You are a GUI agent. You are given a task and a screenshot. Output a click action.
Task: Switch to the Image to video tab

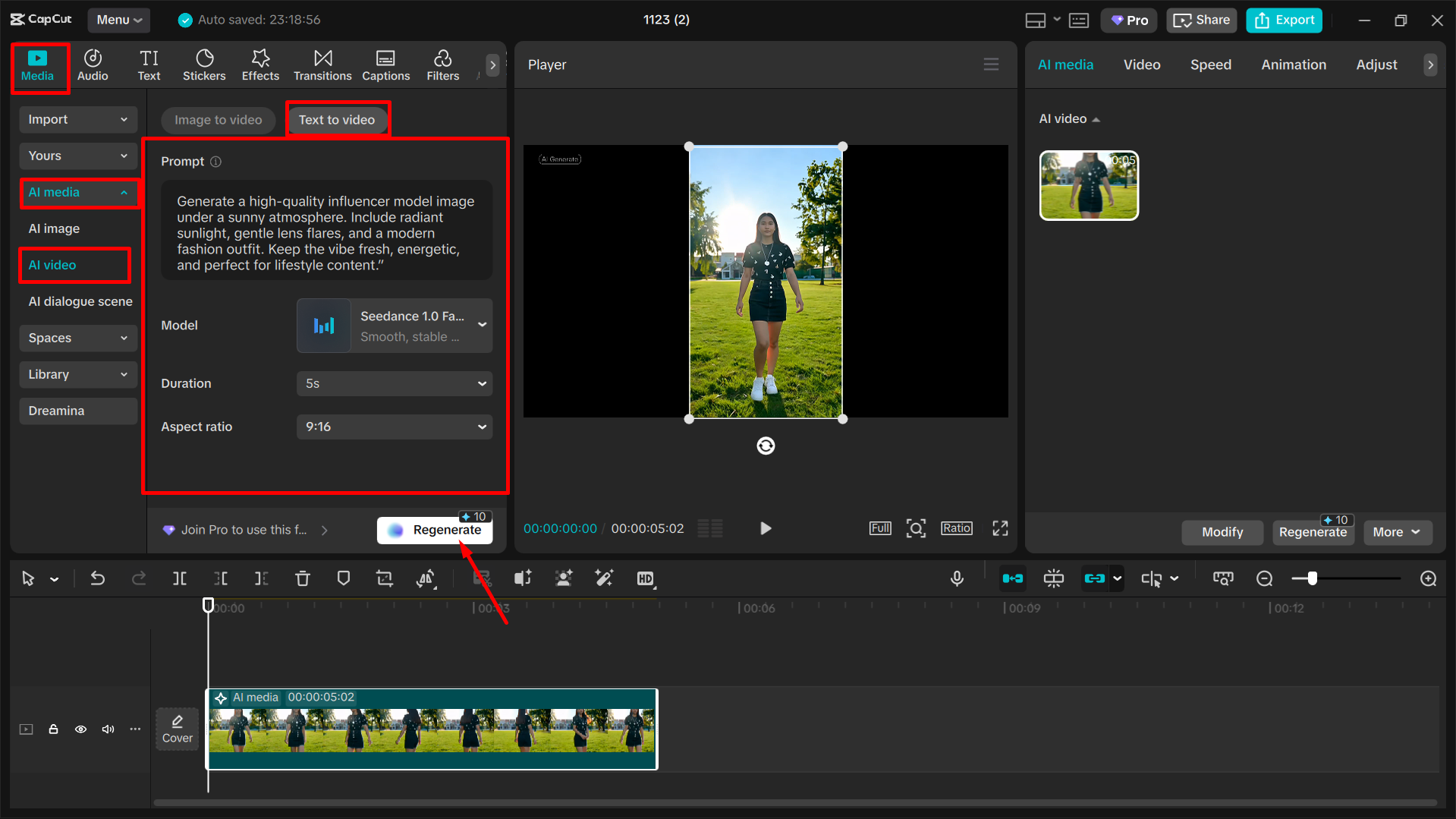tap(218, 120)
